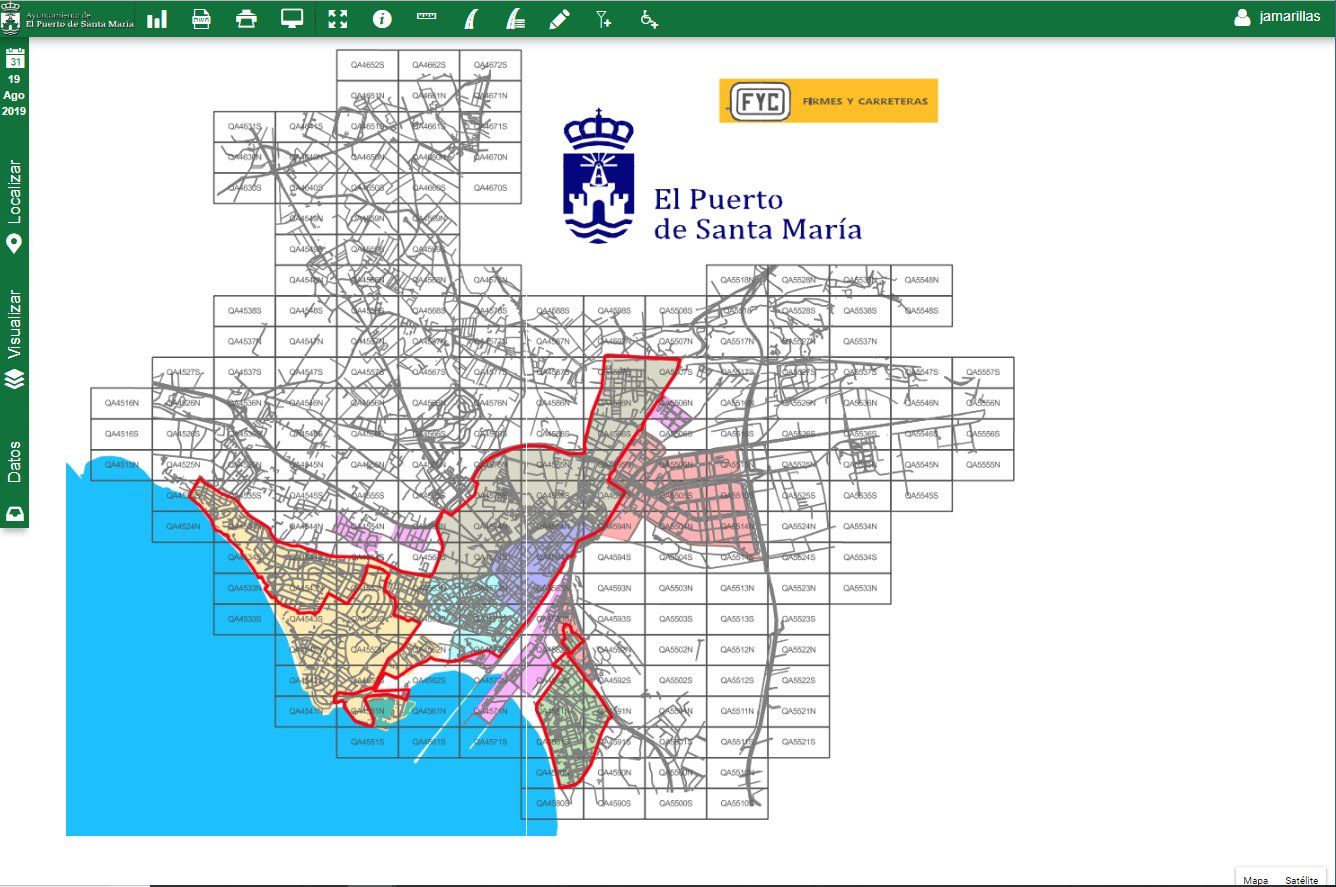Add a new filter
Image resolution: width=1336 pixels, height=887 pixels.
tap(603, 19)
